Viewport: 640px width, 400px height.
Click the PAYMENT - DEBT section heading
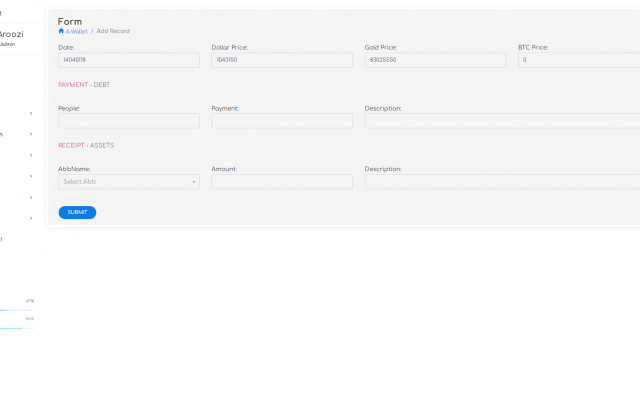[x=84, y=84]
